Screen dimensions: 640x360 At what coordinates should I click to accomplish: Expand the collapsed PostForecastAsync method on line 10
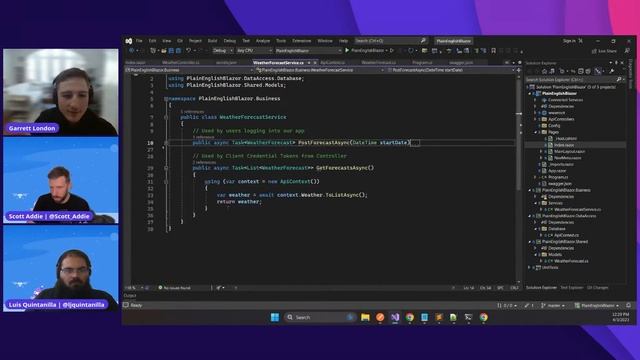166,143
